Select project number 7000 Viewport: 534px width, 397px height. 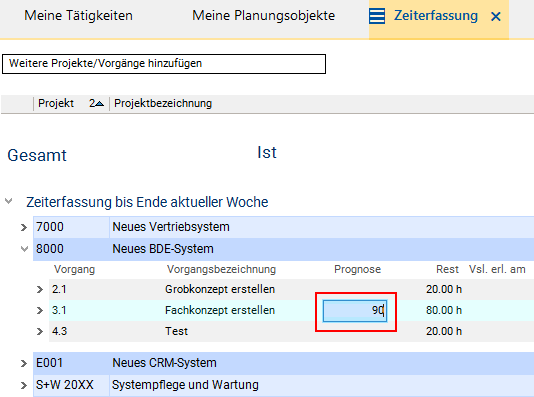50,227
